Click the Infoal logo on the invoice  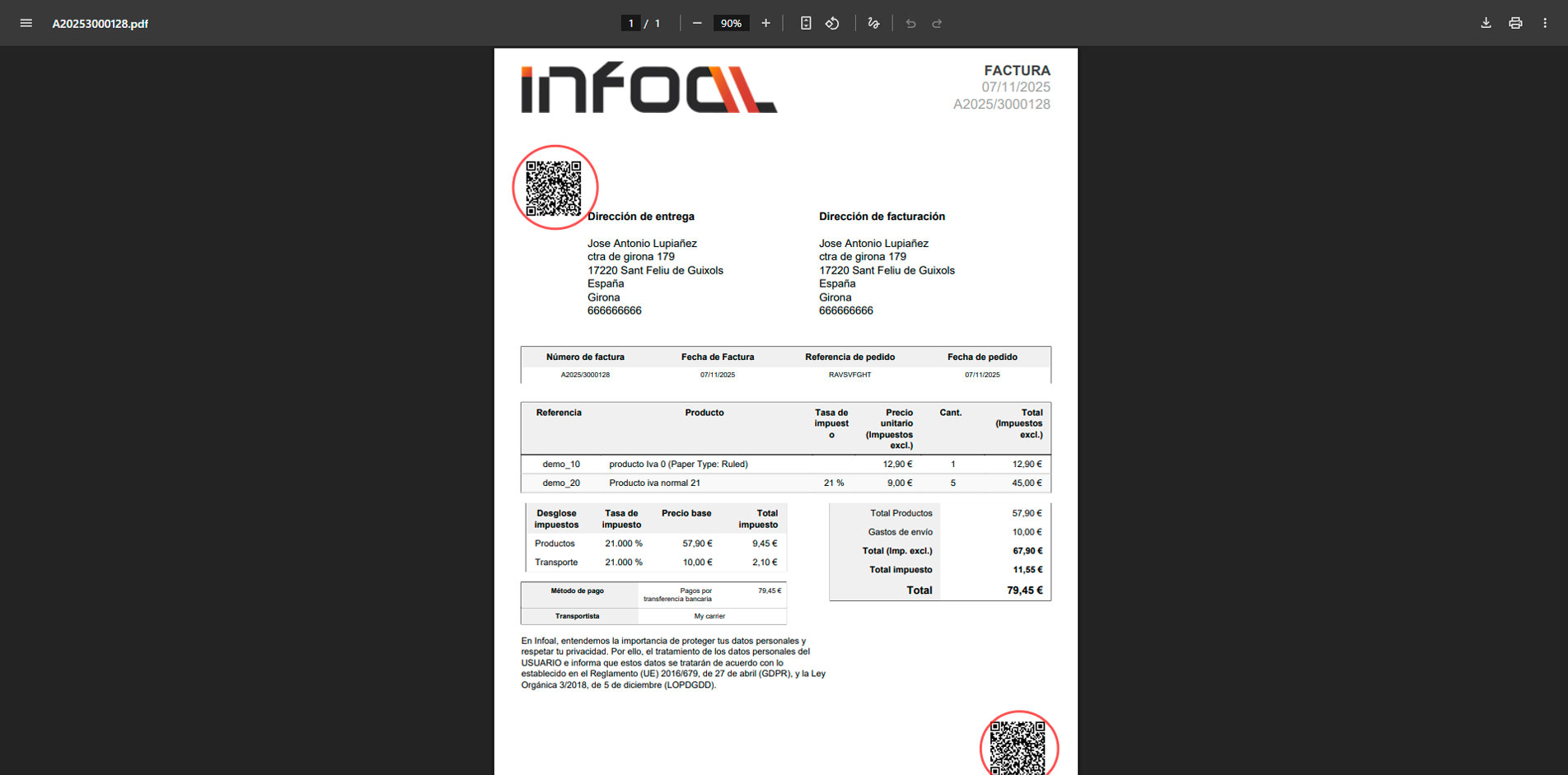648,87
